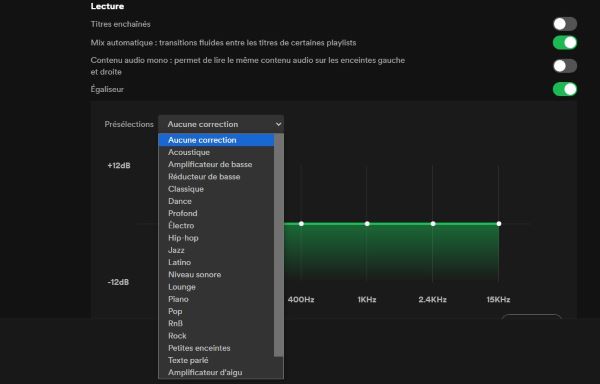This screenshot has height=384, width=600.
Task: Choose the Latino preset
Action: point(216,262)
